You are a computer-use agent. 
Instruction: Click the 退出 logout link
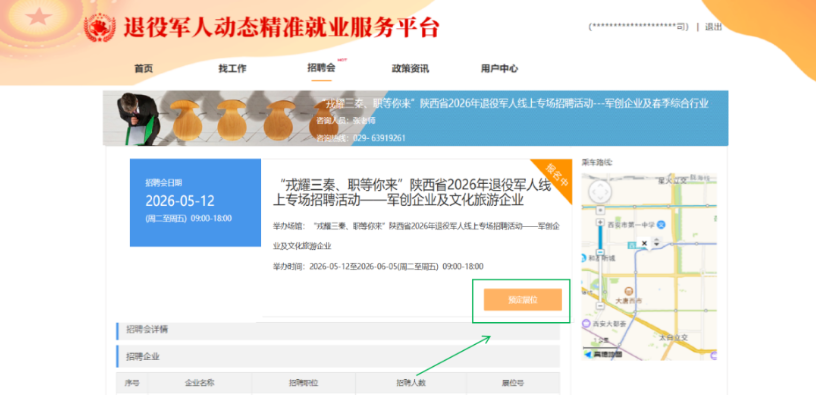click(713, 27)
